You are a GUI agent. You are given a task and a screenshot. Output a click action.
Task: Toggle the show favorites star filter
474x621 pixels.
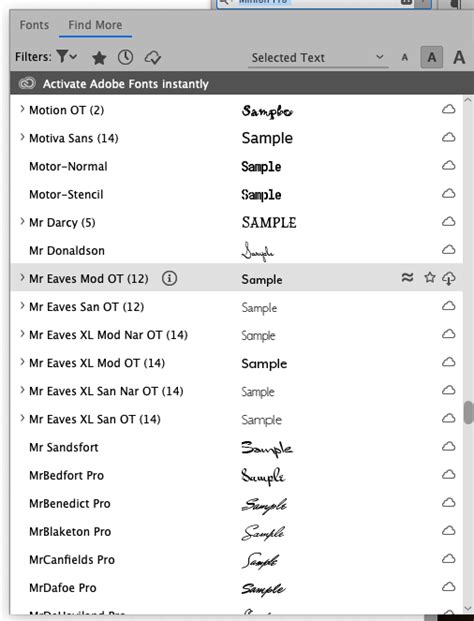point(99,58)
